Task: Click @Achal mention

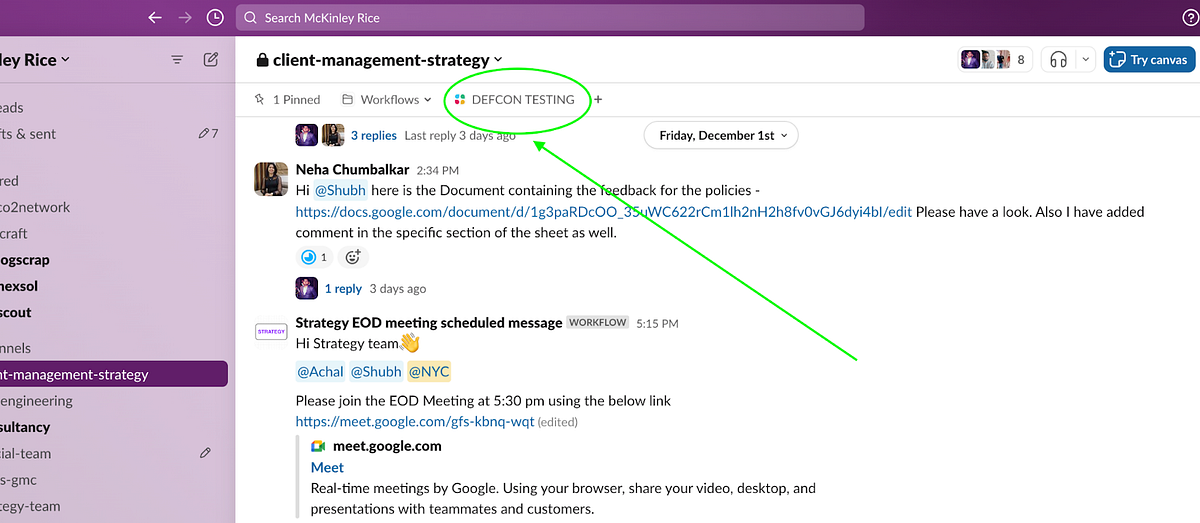Action: point(320,372)
